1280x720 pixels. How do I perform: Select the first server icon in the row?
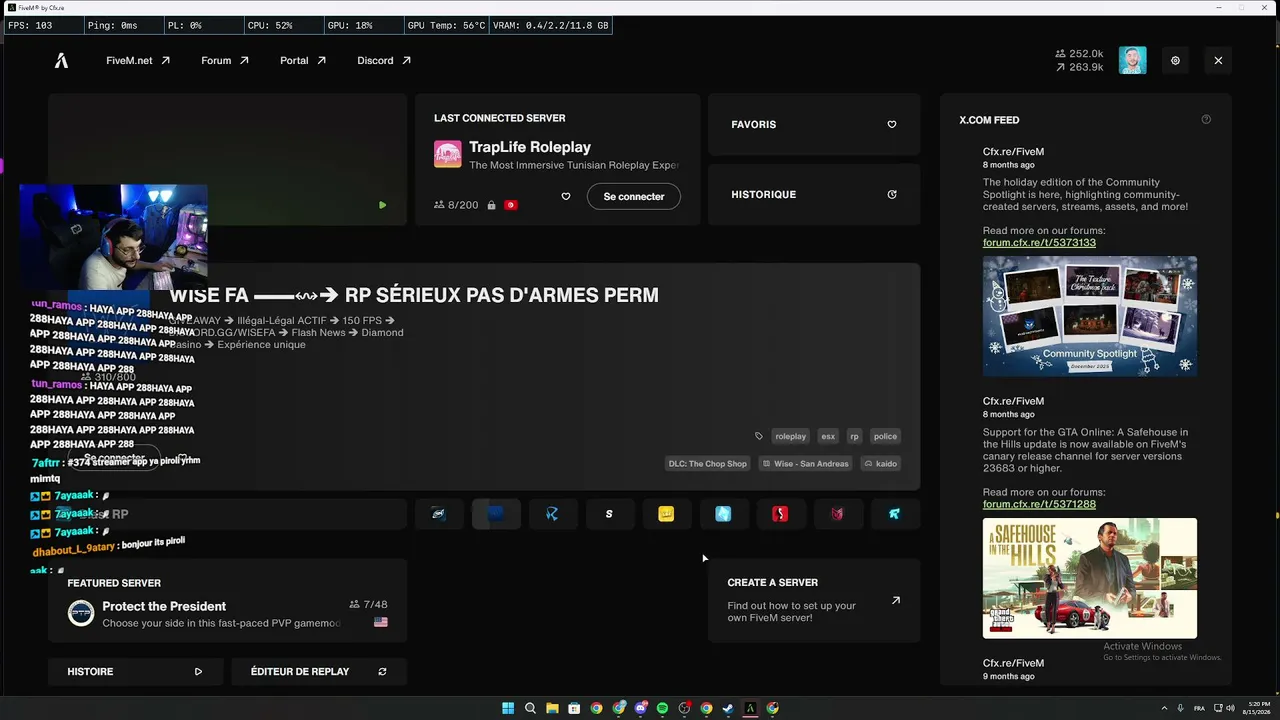coord(438,514)
